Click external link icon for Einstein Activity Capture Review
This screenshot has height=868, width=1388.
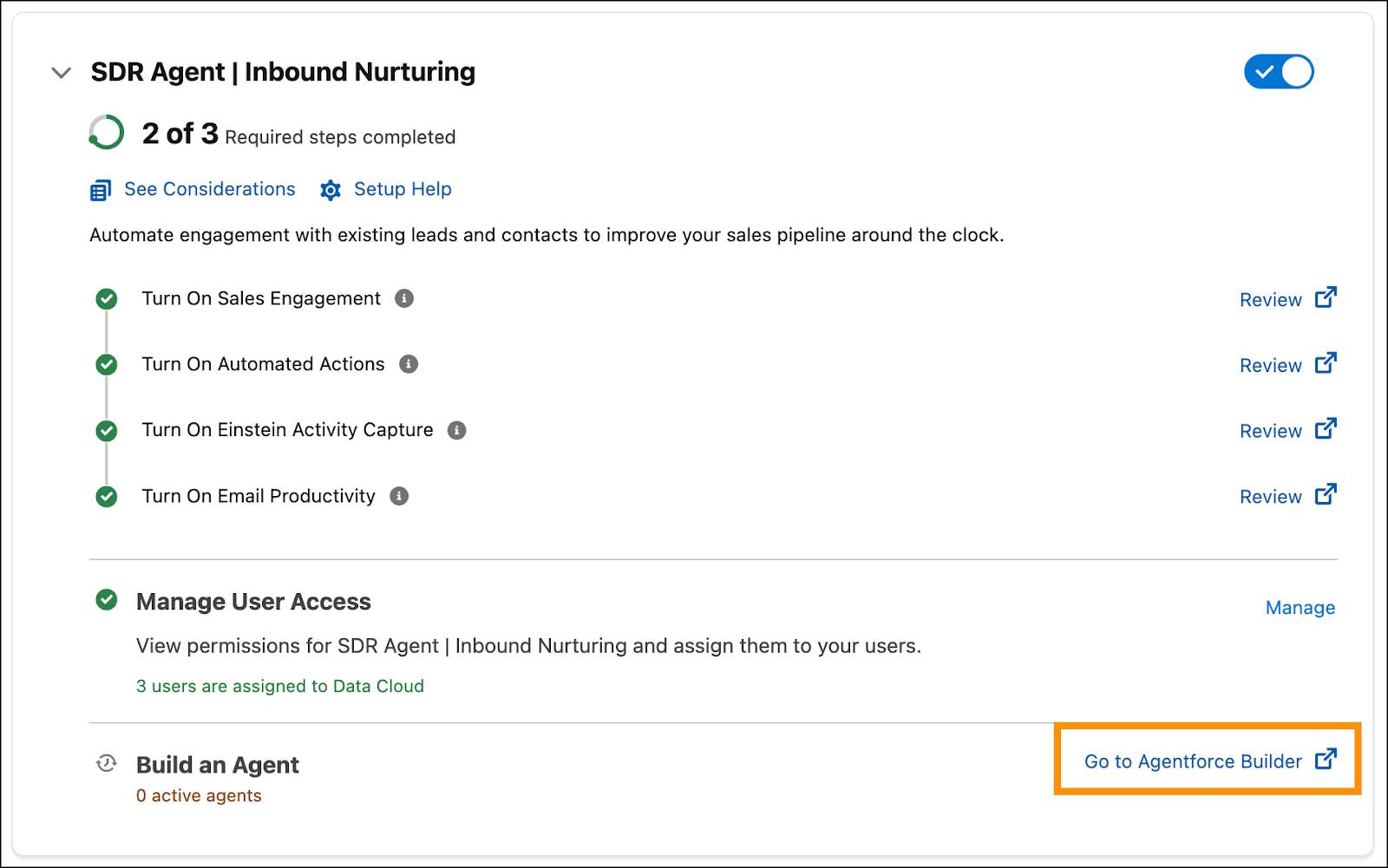pyautogui.click(x=1326, y=428)
